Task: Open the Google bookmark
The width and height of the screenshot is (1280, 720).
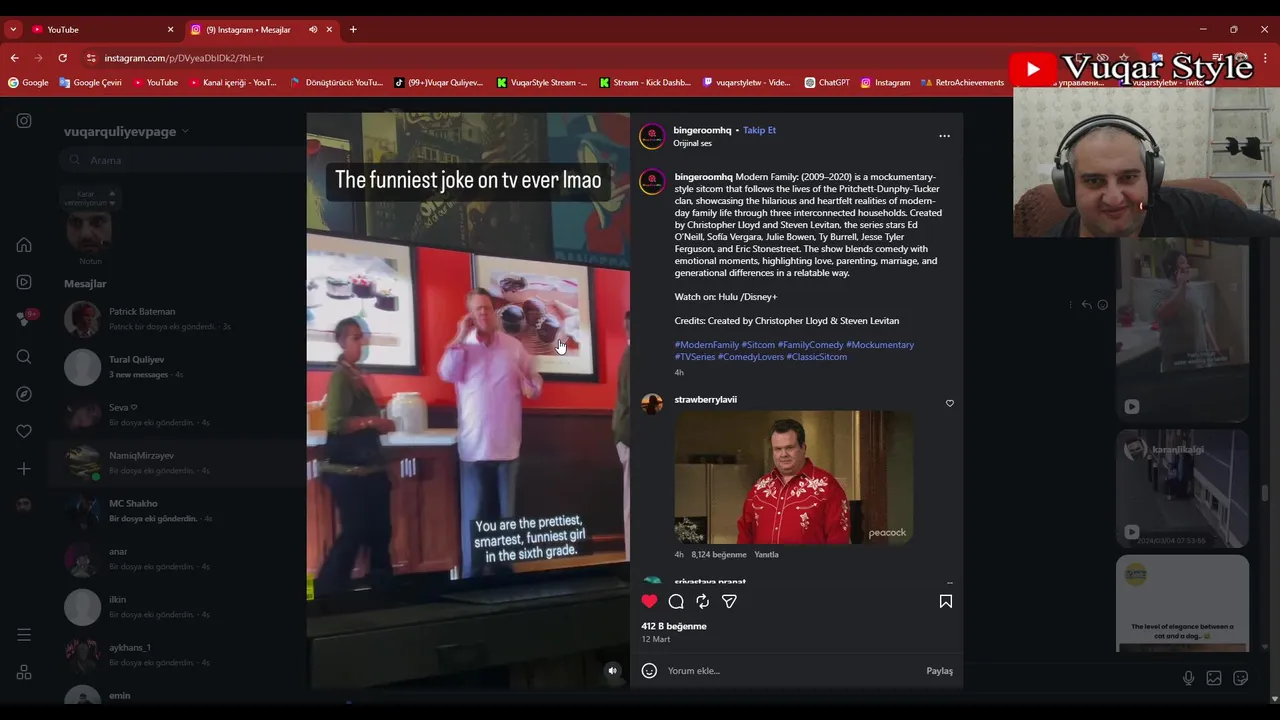Action: (28, 83)
